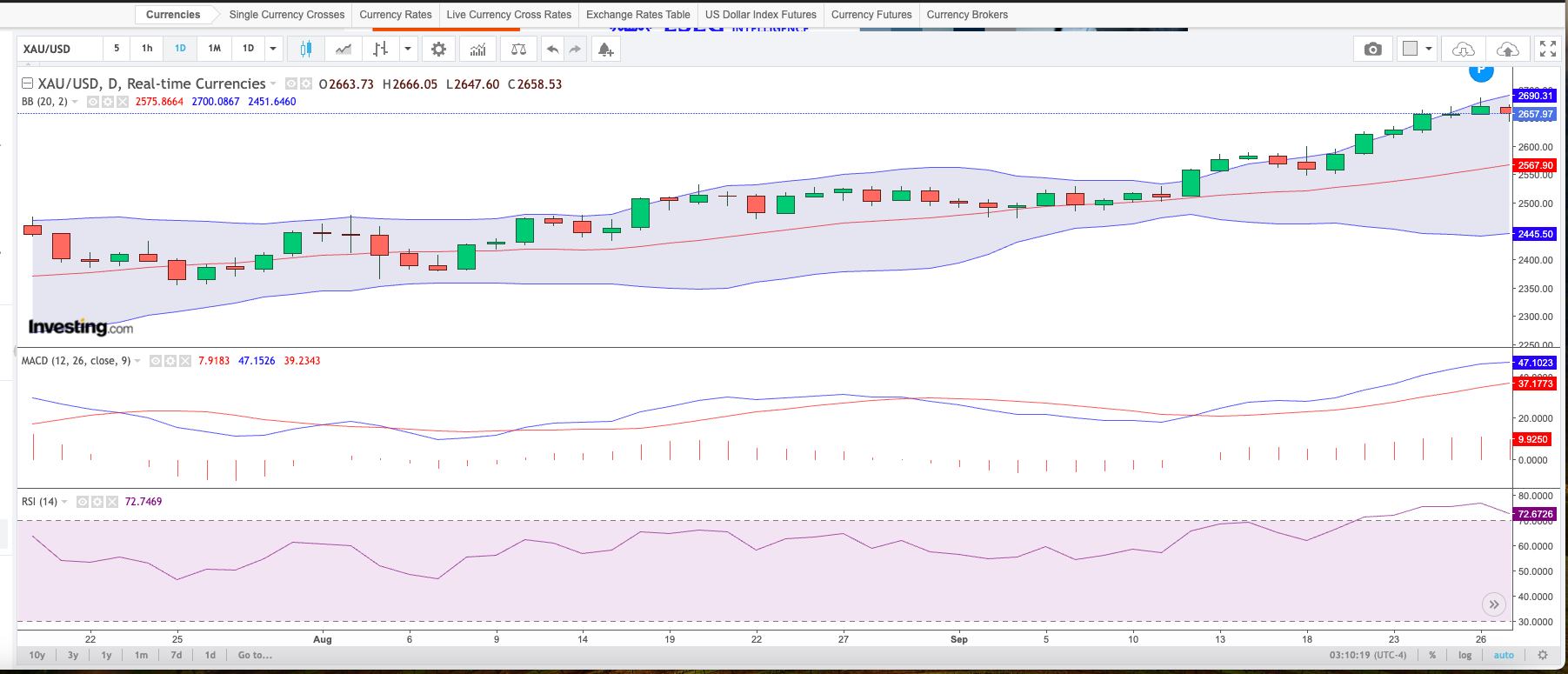
Task: Click the add alert bell icon
Action: pos(605,50)
